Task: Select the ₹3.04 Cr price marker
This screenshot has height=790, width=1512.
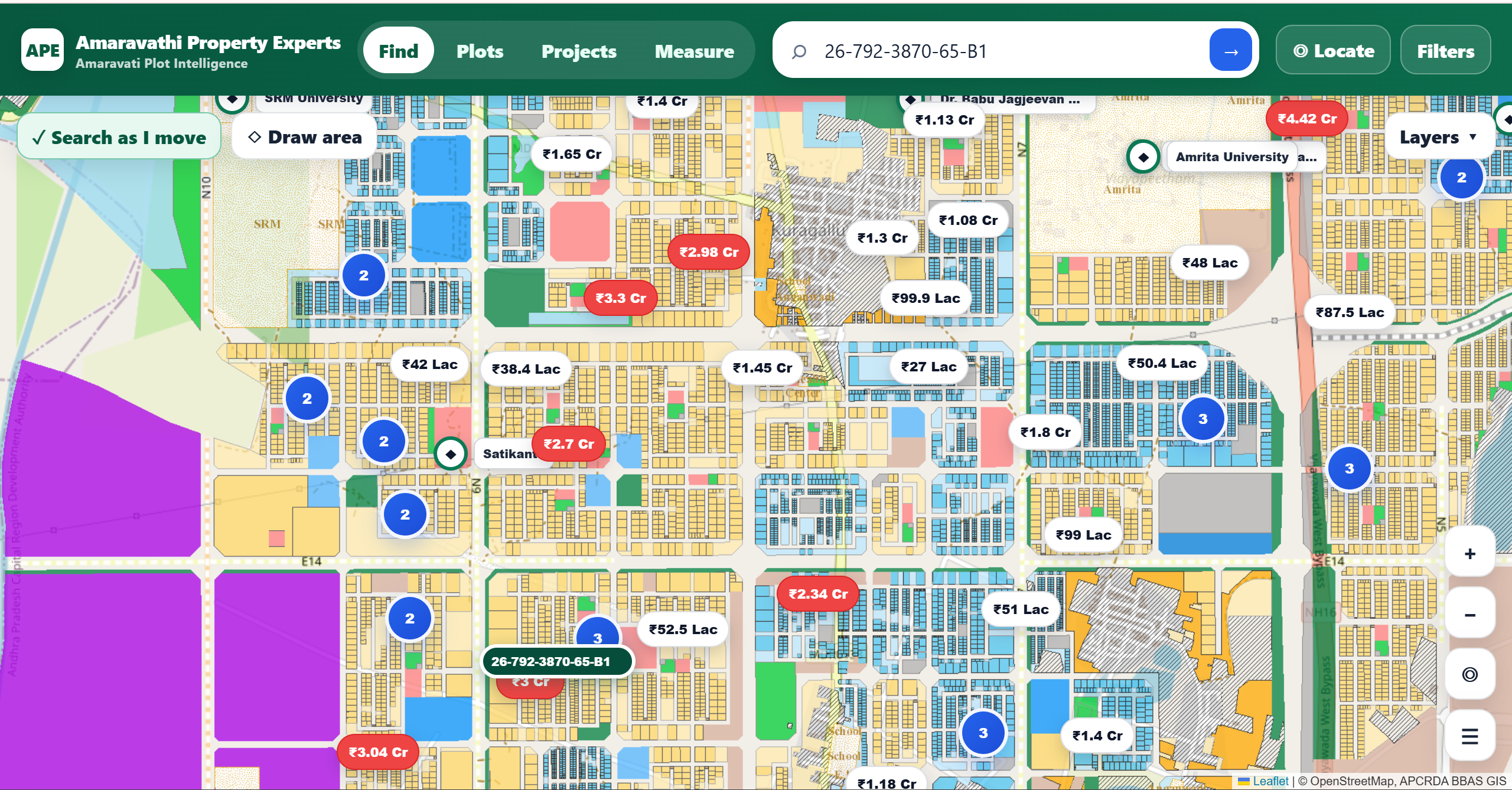Action: 378,752
